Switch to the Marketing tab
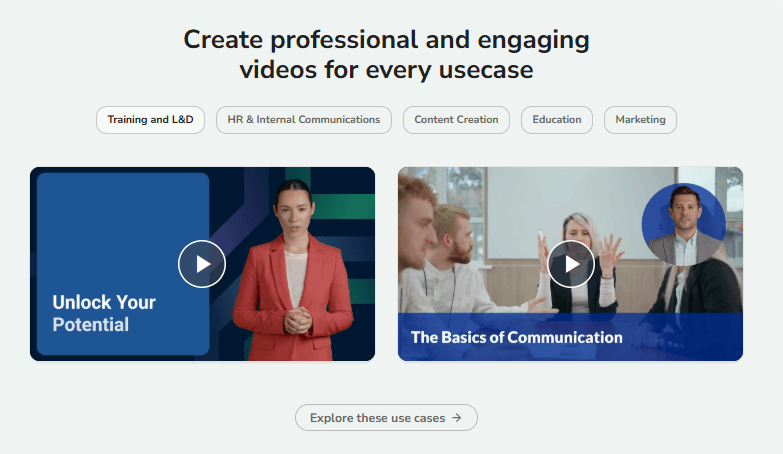This screenshot has width=783, height=454. [x=640, y=120]
